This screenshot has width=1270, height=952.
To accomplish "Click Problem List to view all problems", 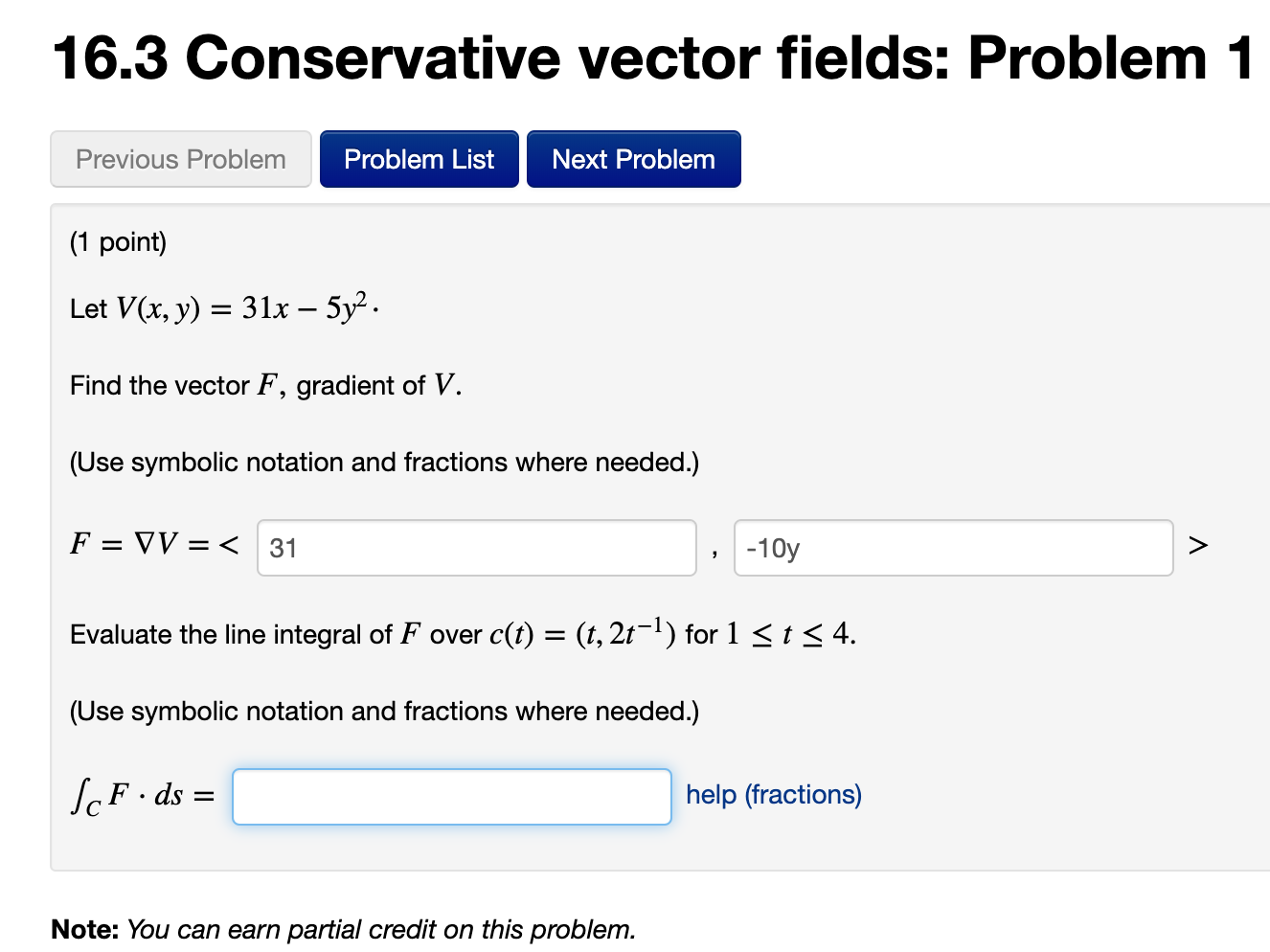I will [x=419, y=158].
